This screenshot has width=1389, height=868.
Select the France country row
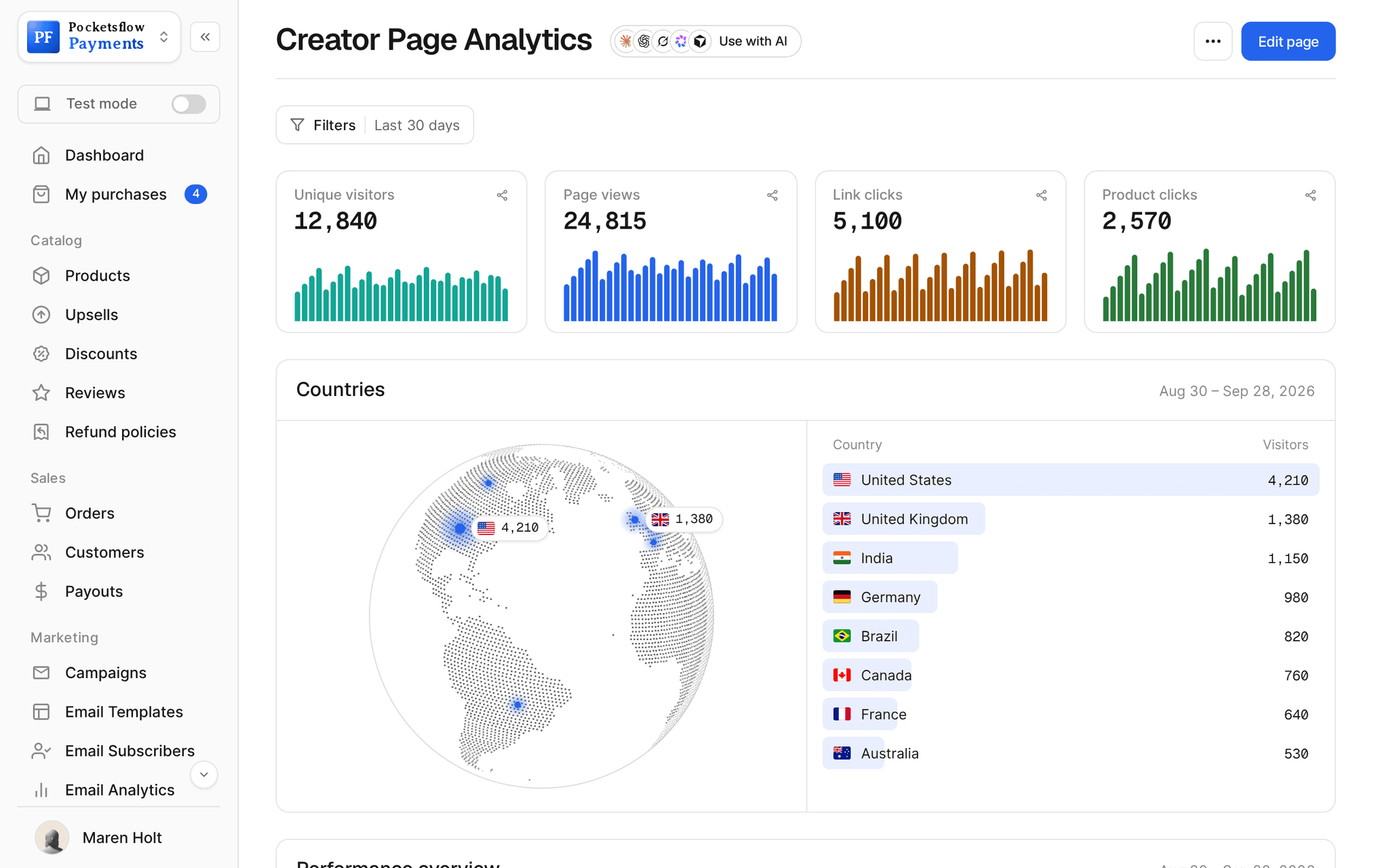[x=1070, y=714]
